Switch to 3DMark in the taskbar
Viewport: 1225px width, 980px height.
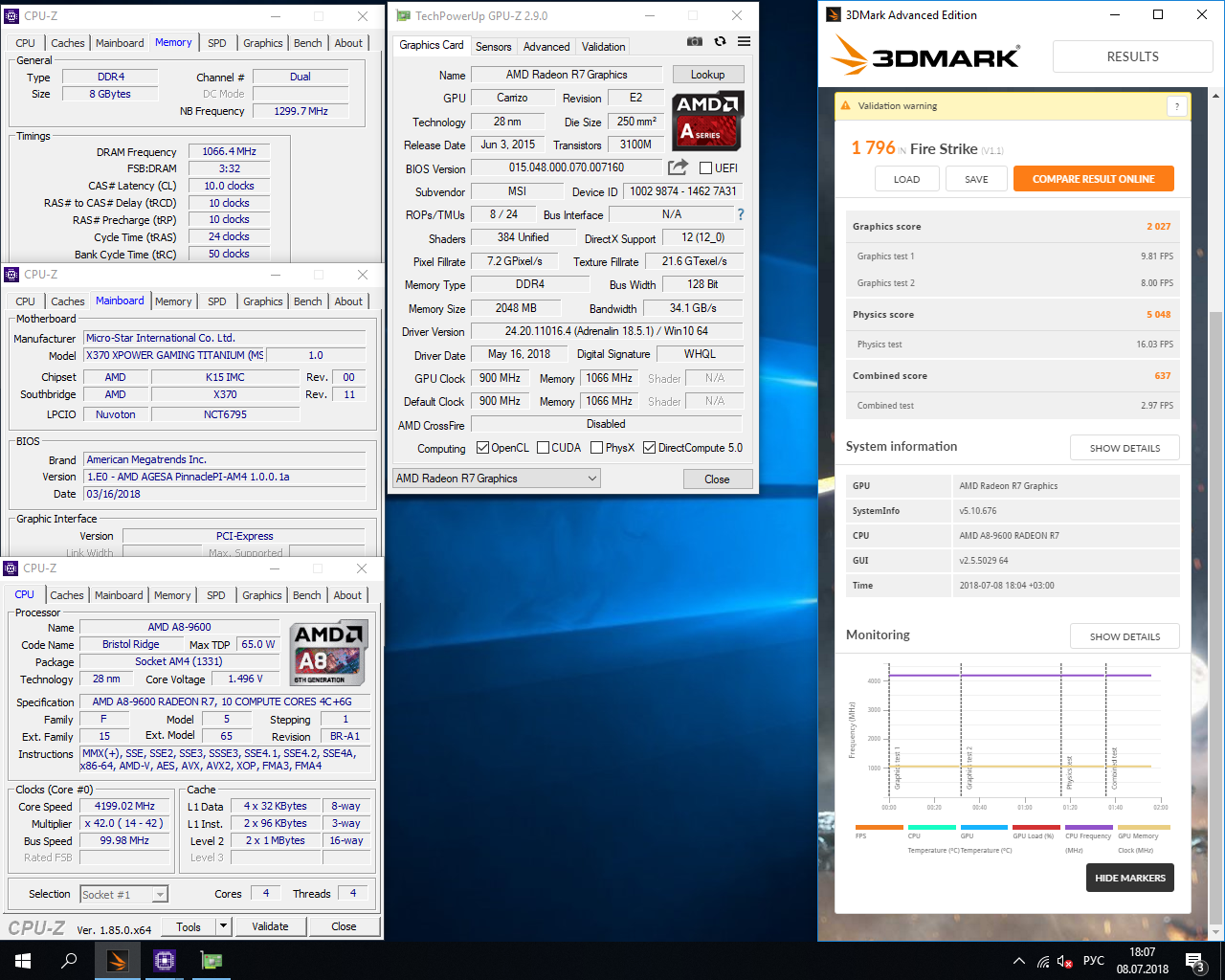coord(118,961)
